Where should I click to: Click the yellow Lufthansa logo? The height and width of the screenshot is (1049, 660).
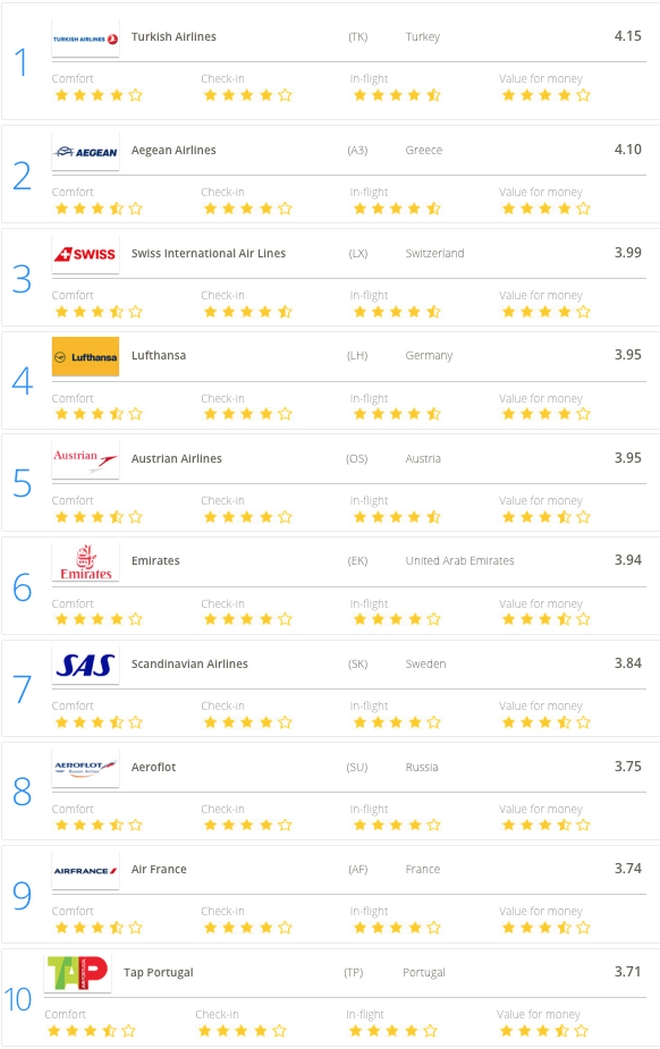85,356
